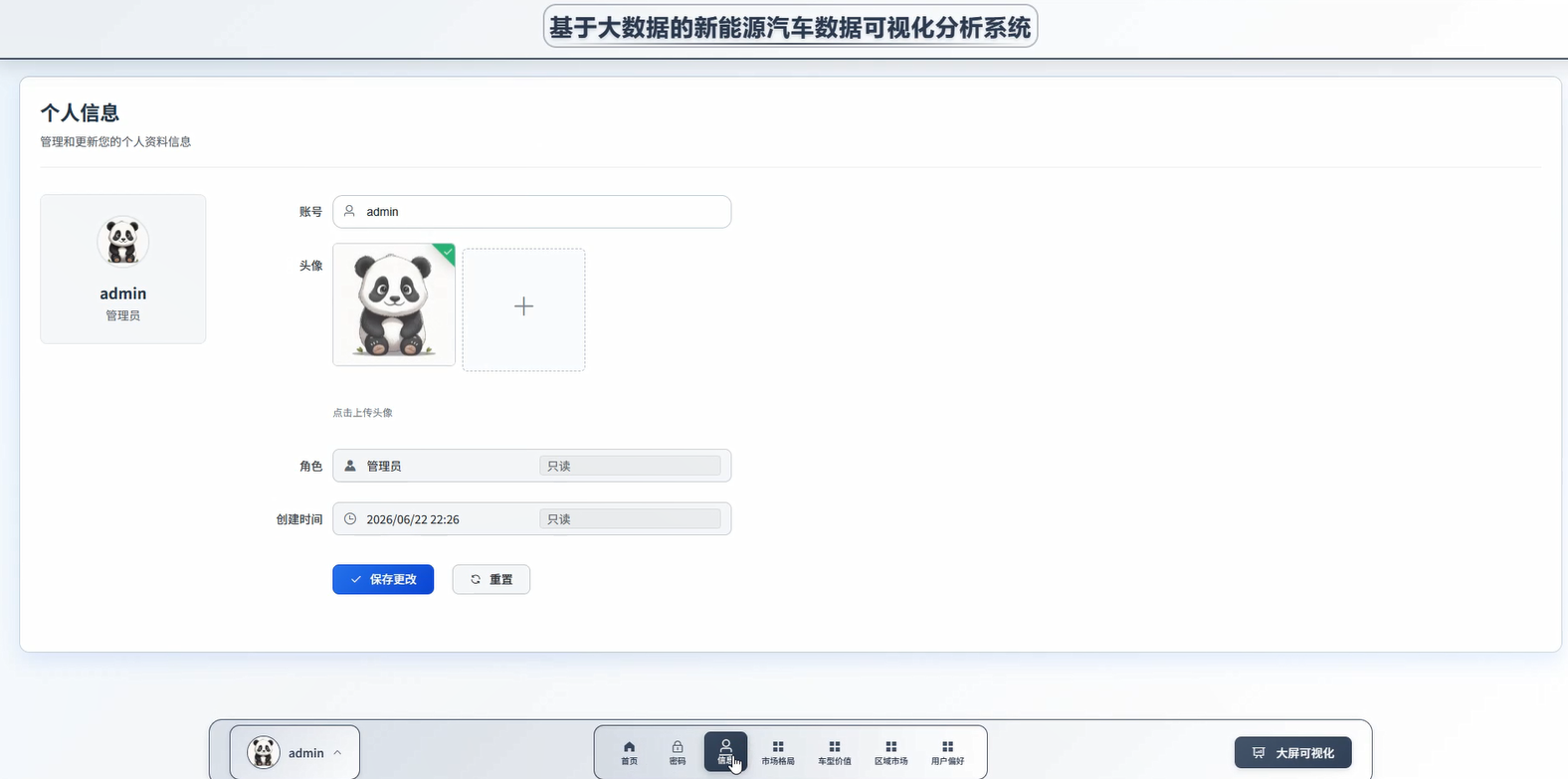Screen dimensions: 1568x779
Task: Click the panda avatar in bottom bar
Action: tap(264, 753)
